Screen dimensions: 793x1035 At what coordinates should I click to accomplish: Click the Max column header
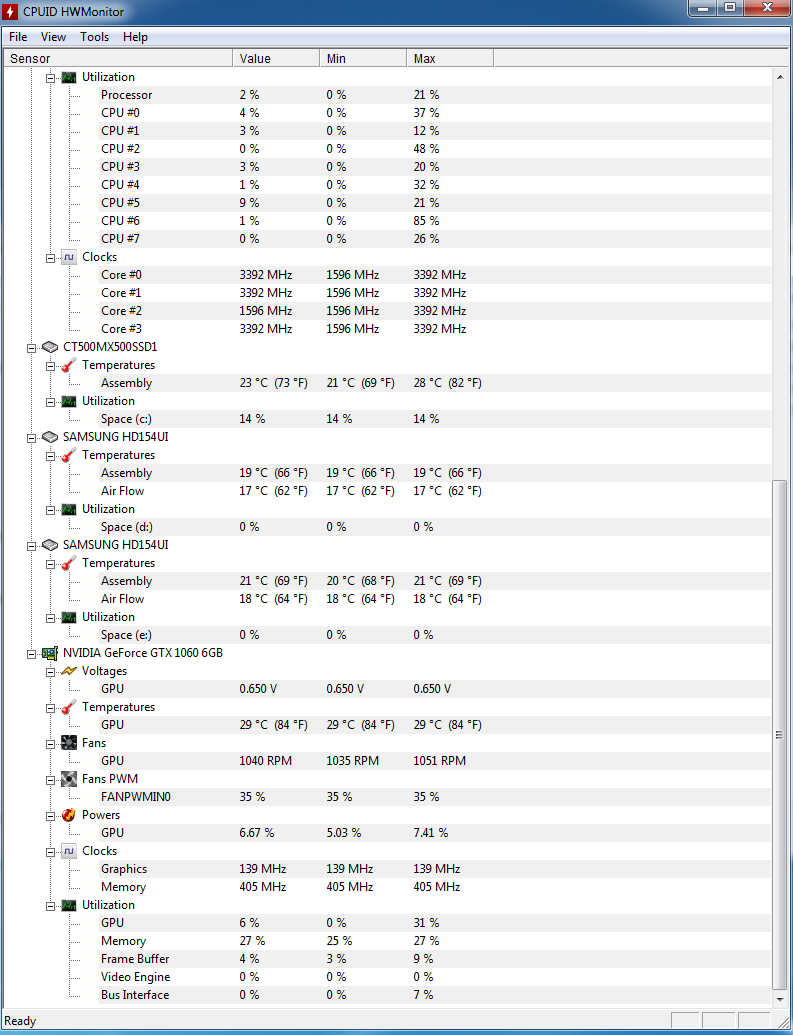click(x=449, y=59)
